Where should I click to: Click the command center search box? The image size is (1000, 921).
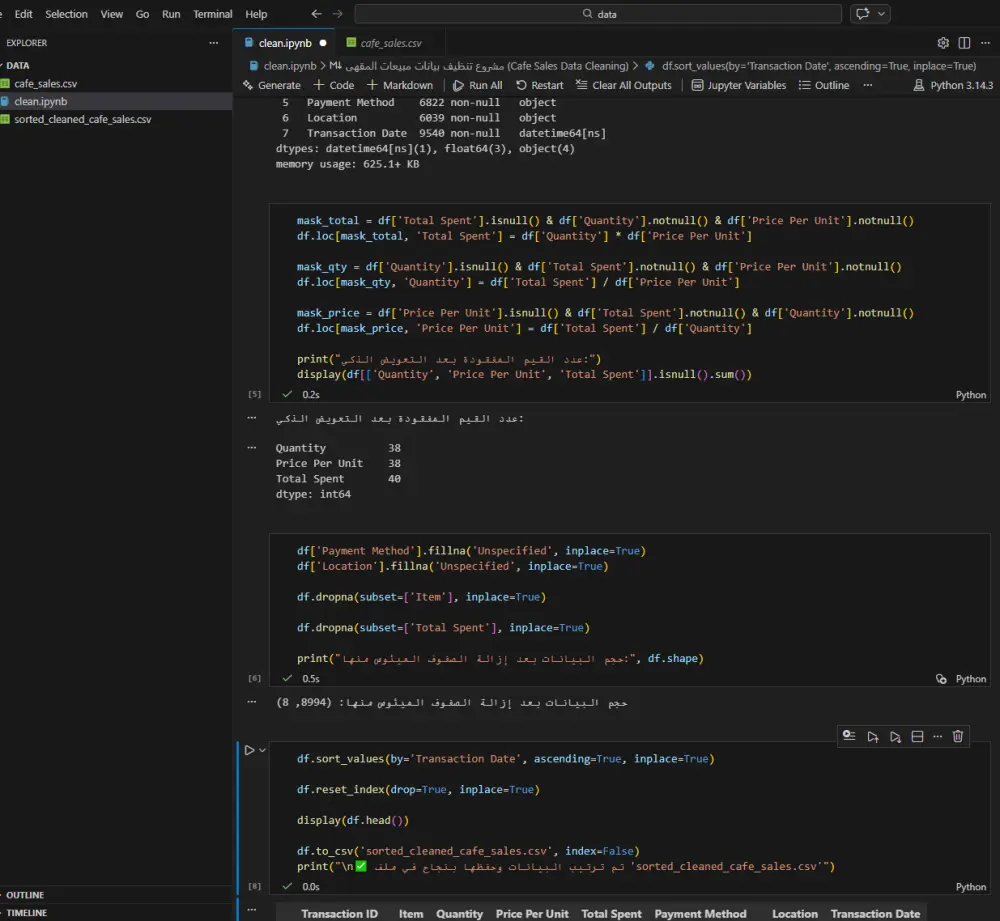pyautogui.click(x=598, y=14)
